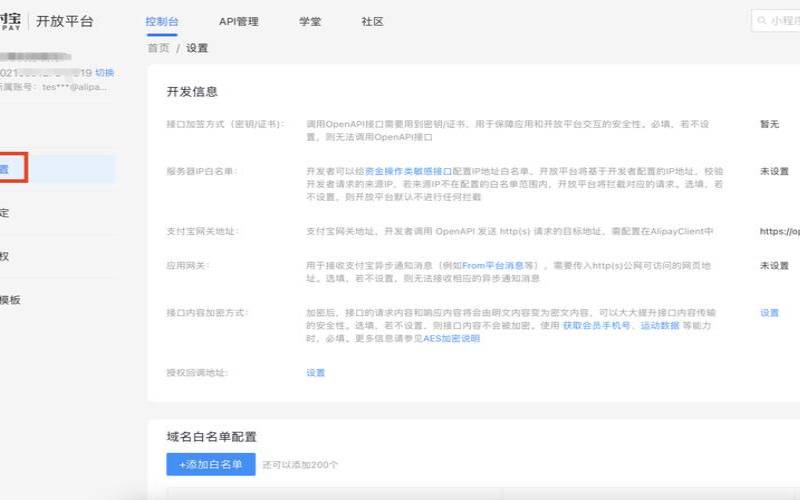This screenshot has height=500, width=800.
Task: Go to the 社区 tab
Action: [372, 21]
